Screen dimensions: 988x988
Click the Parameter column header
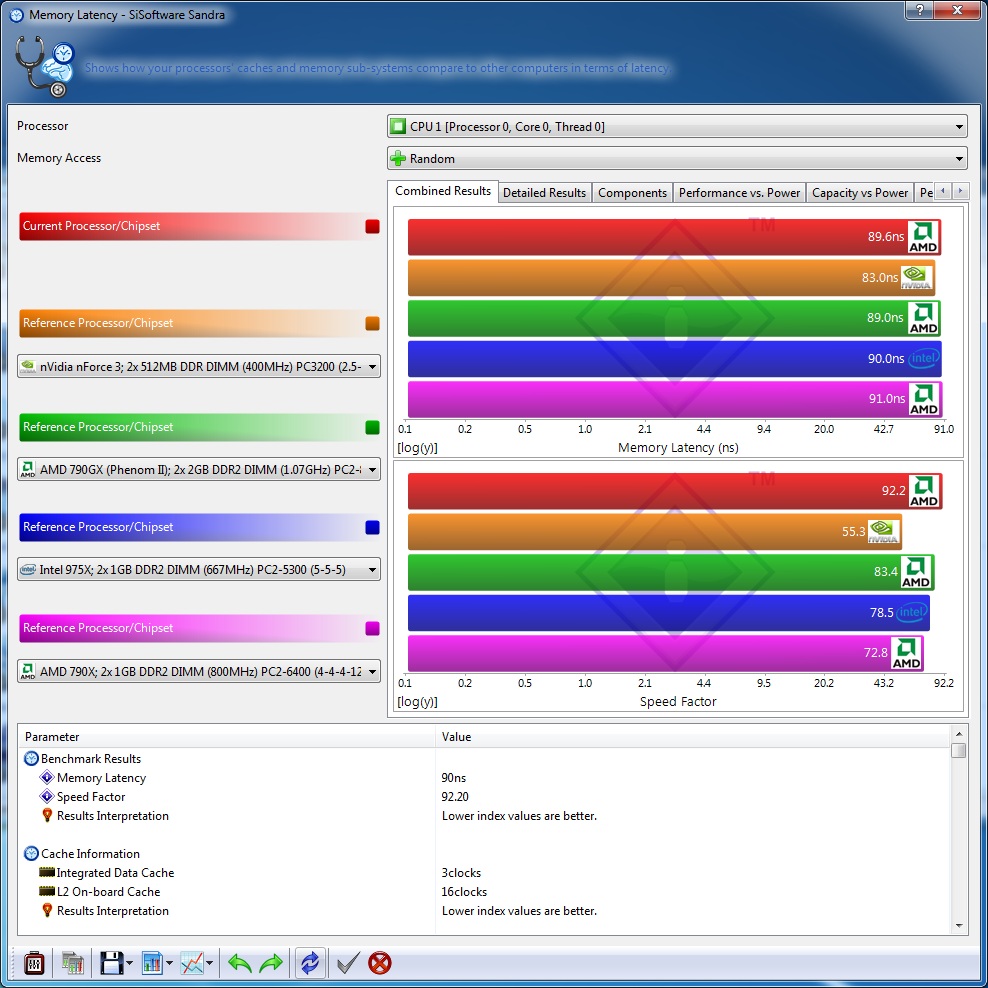pos(227,737)
